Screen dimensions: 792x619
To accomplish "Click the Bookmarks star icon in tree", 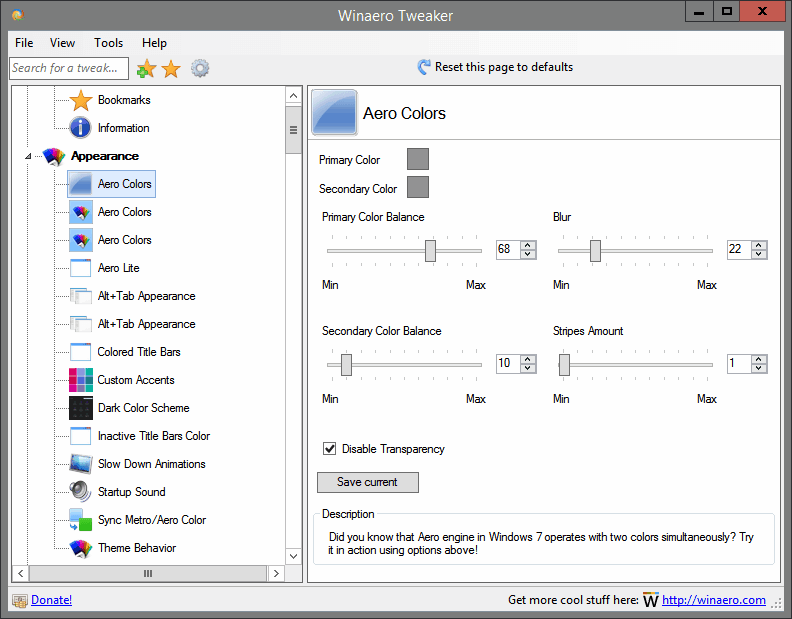I will (81, 100).
